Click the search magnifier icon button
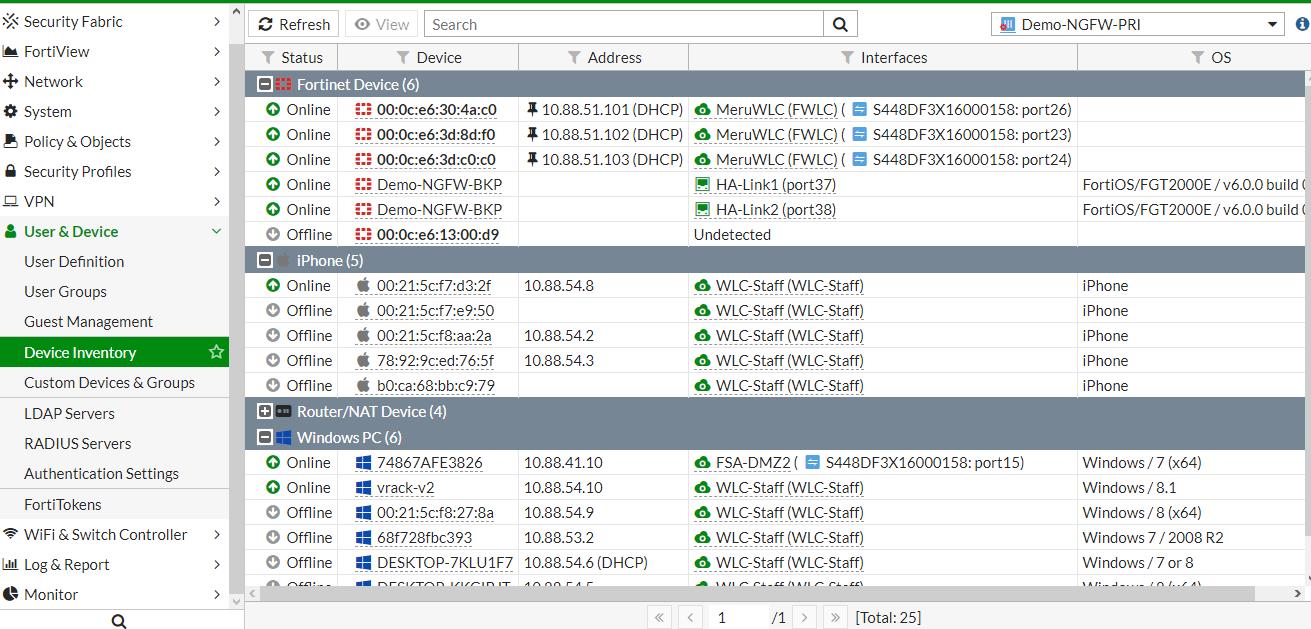 click(841, 24)
